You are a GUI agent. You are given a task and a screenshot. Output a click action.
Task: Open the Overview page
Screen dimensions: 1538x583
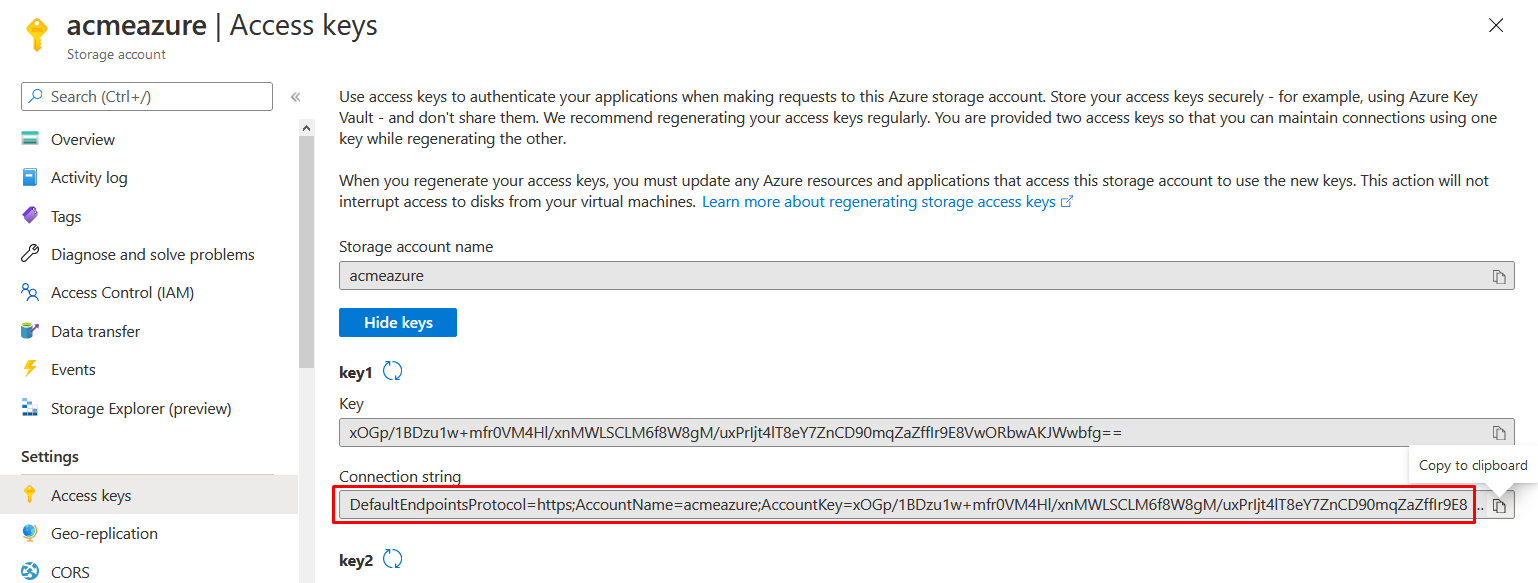point(83,139)
